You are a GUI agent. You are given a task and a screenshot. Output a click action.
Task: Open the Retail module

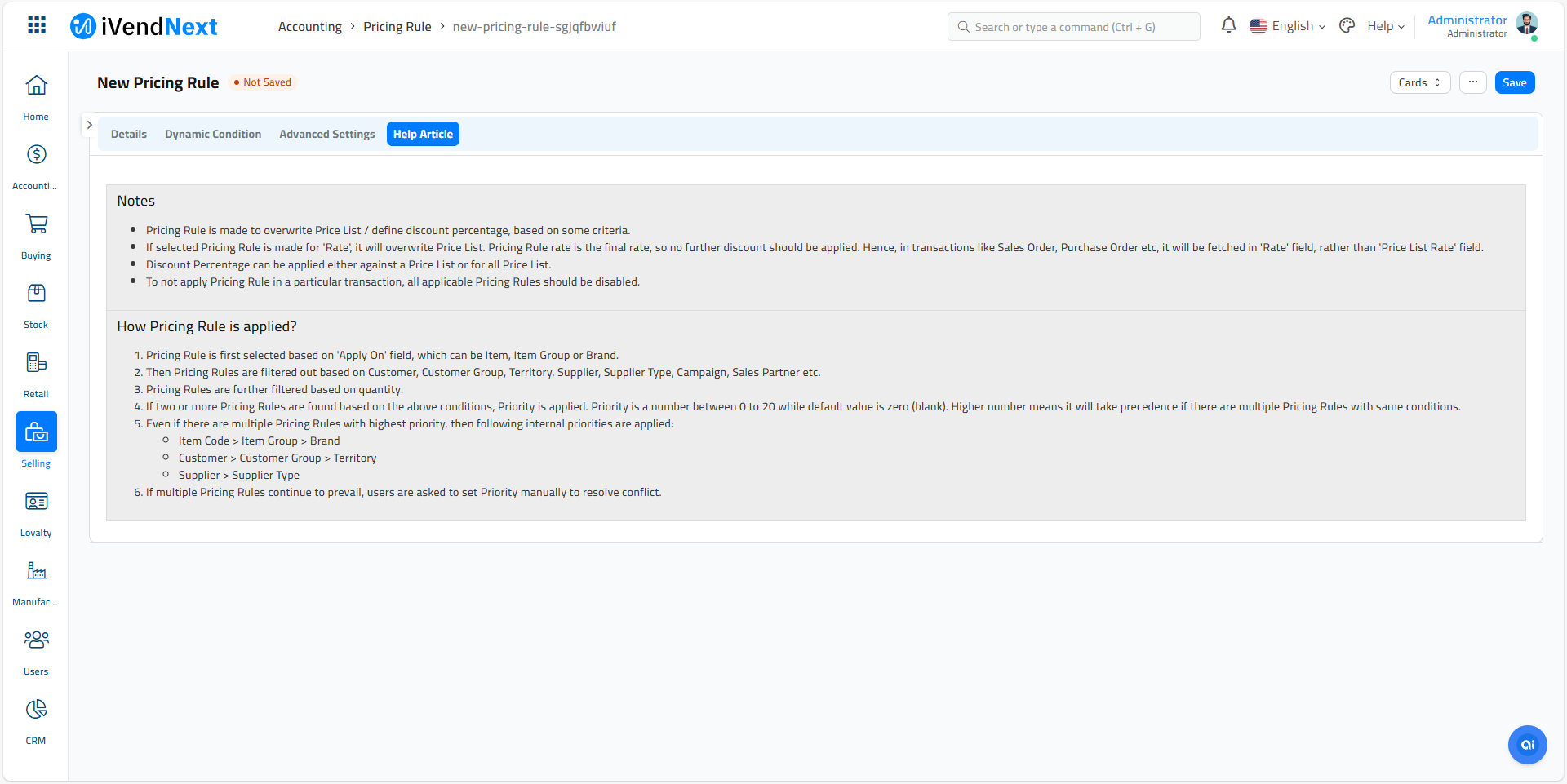pos(36,369)
